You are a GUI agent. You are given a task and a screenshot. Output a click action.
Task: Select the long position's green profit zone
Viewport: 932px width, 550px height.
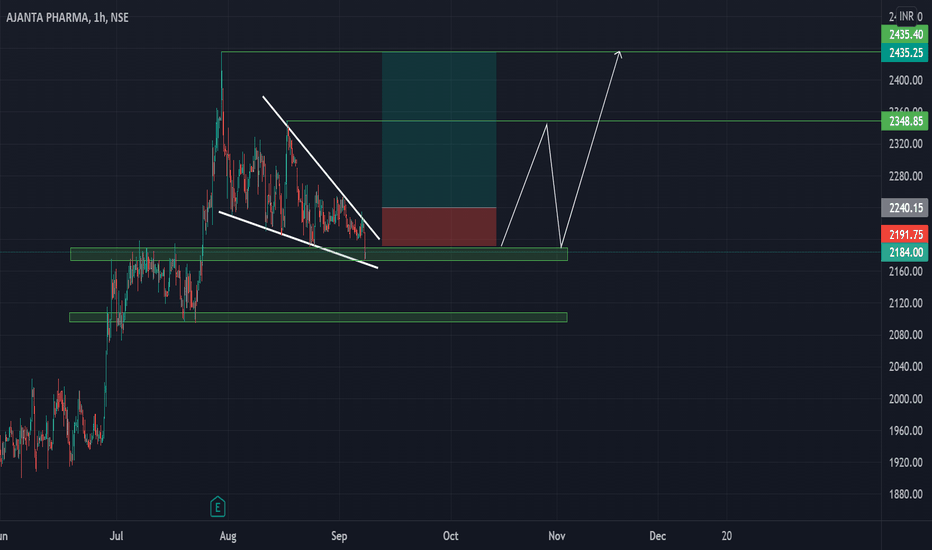click(439, 130)
